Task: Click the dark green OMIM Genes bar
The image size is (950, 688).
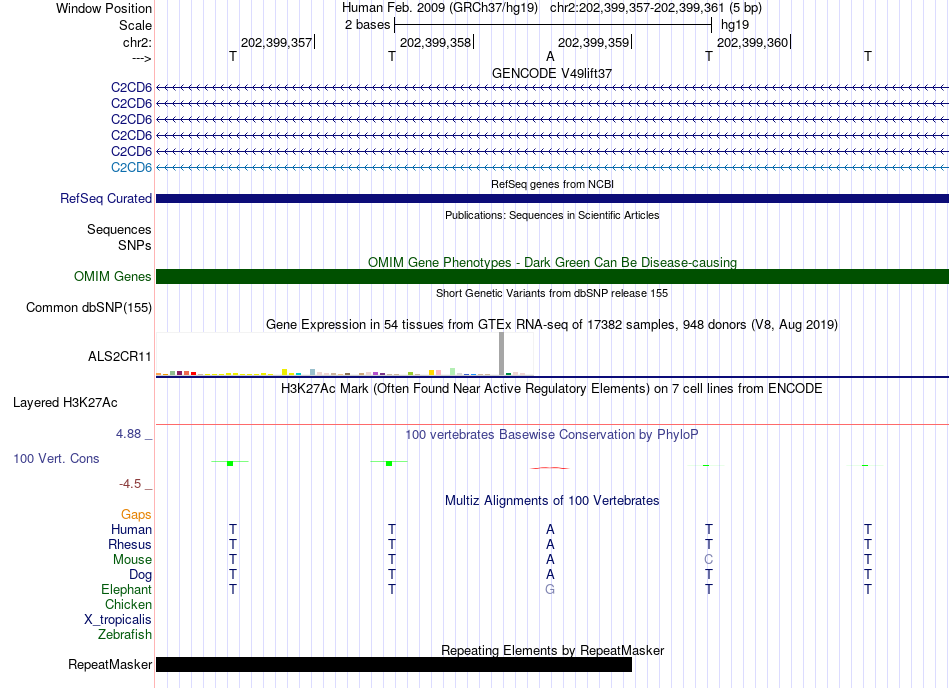Action: pos(552,277)
